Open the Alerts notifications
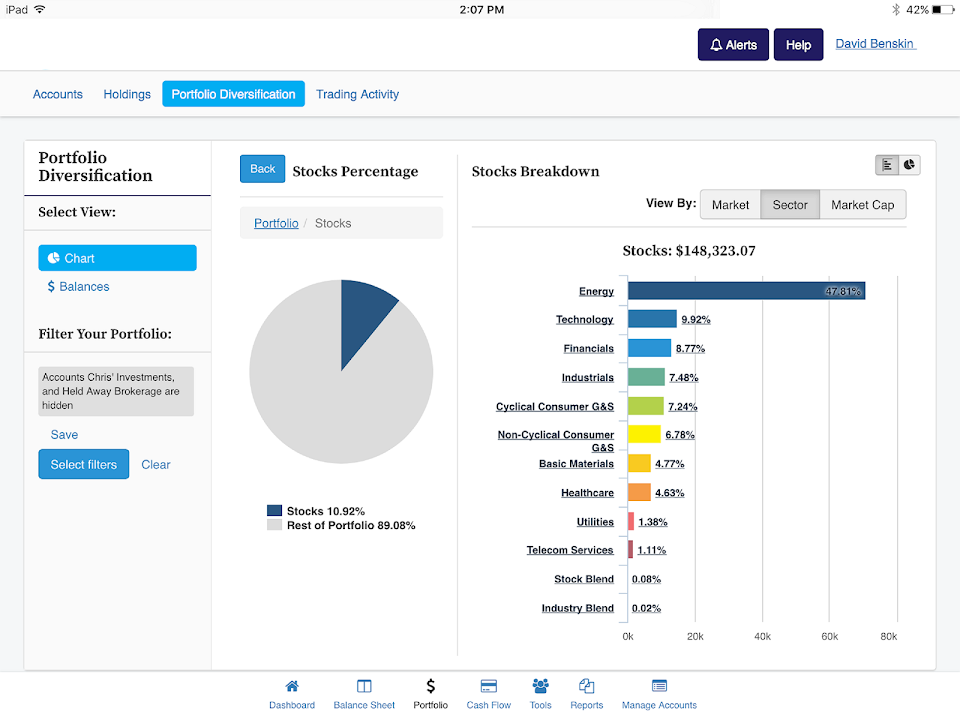The height and width of the screenshot is (720, 960). point(733,45)
